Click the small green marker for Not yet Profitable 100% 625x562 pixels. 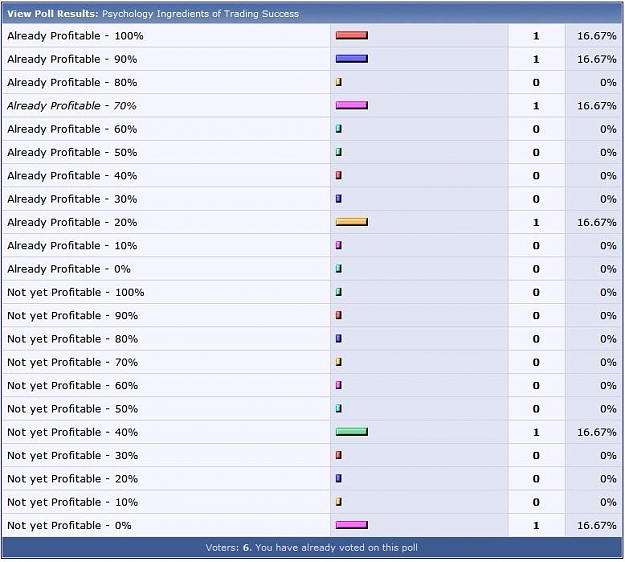[339, 292]
